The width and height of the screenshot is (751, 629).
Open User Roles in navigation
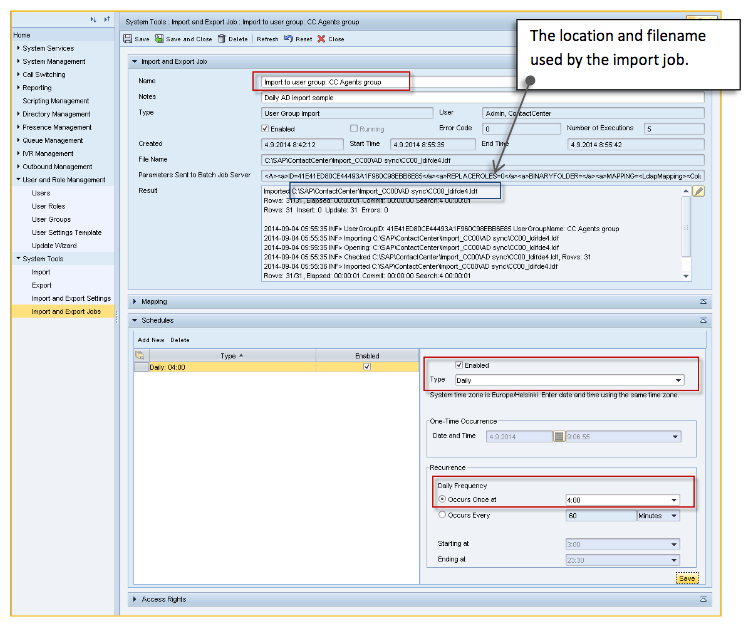48,206
